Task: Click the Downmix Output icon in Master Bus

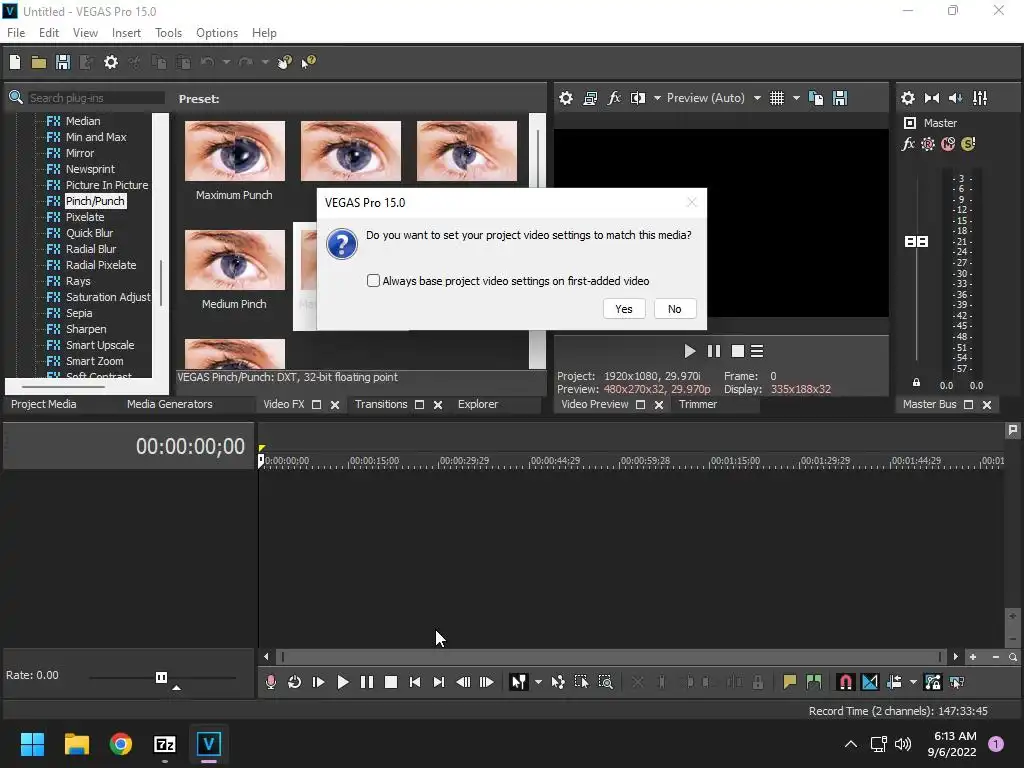Action: tap(932, 98)
